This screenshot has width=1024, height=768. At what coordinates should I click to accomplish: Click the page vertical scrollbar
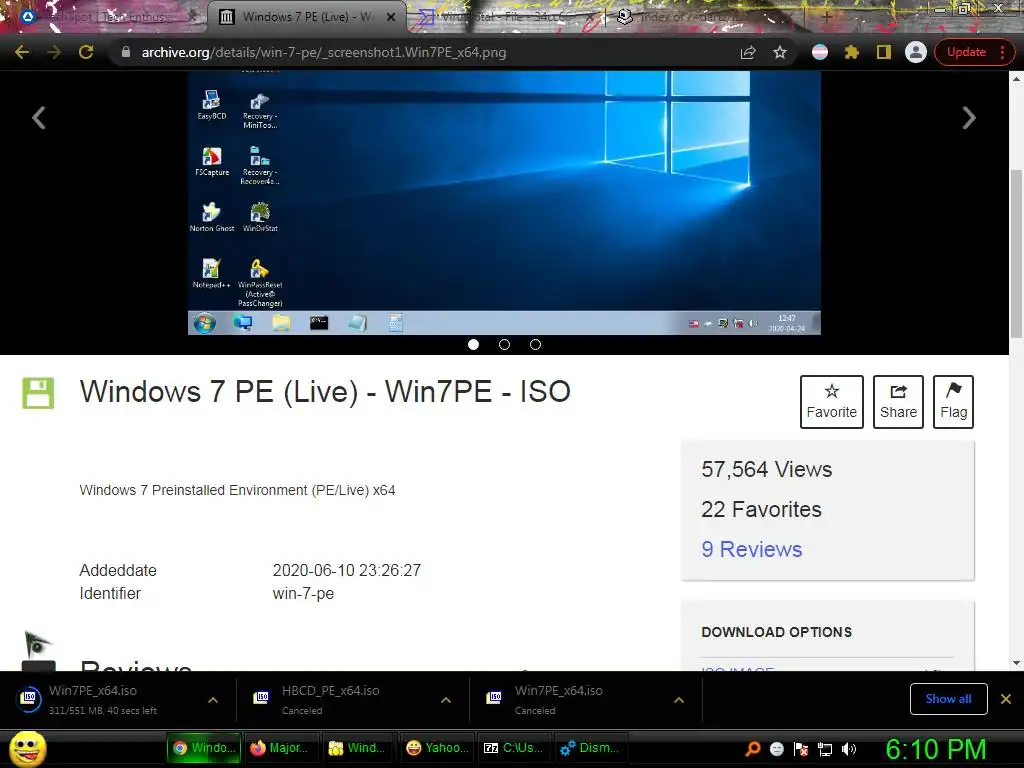(1016, 255)
